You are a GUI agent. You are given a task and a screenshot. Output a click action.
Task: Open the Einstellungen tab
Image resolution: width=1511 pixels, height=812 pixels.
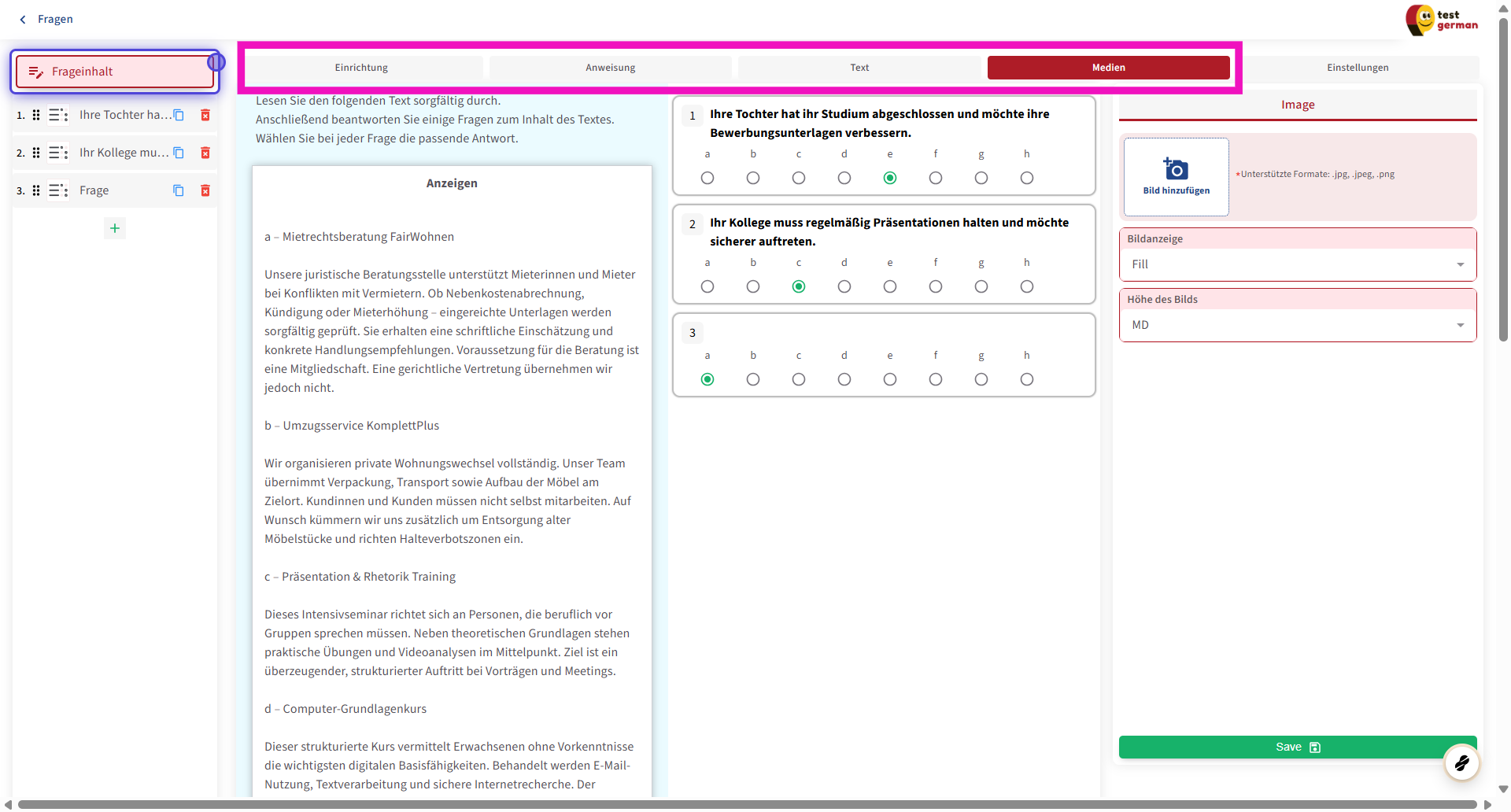(1358, 68)
